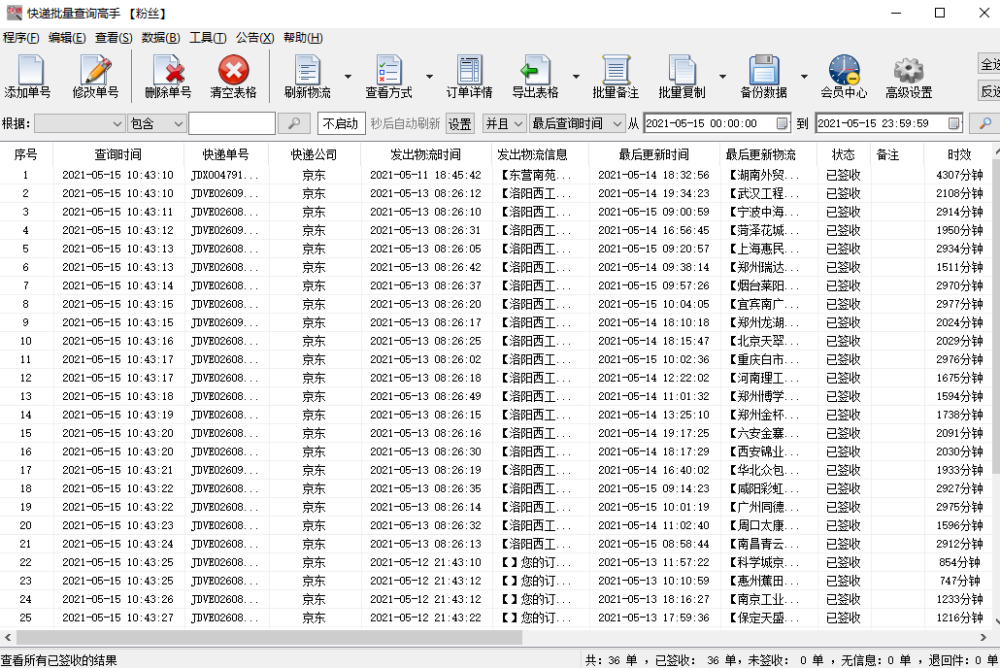Open the 帮助(H) menu
The height and width of the screenshot is (668, 1000).
(x=303, y=38)
